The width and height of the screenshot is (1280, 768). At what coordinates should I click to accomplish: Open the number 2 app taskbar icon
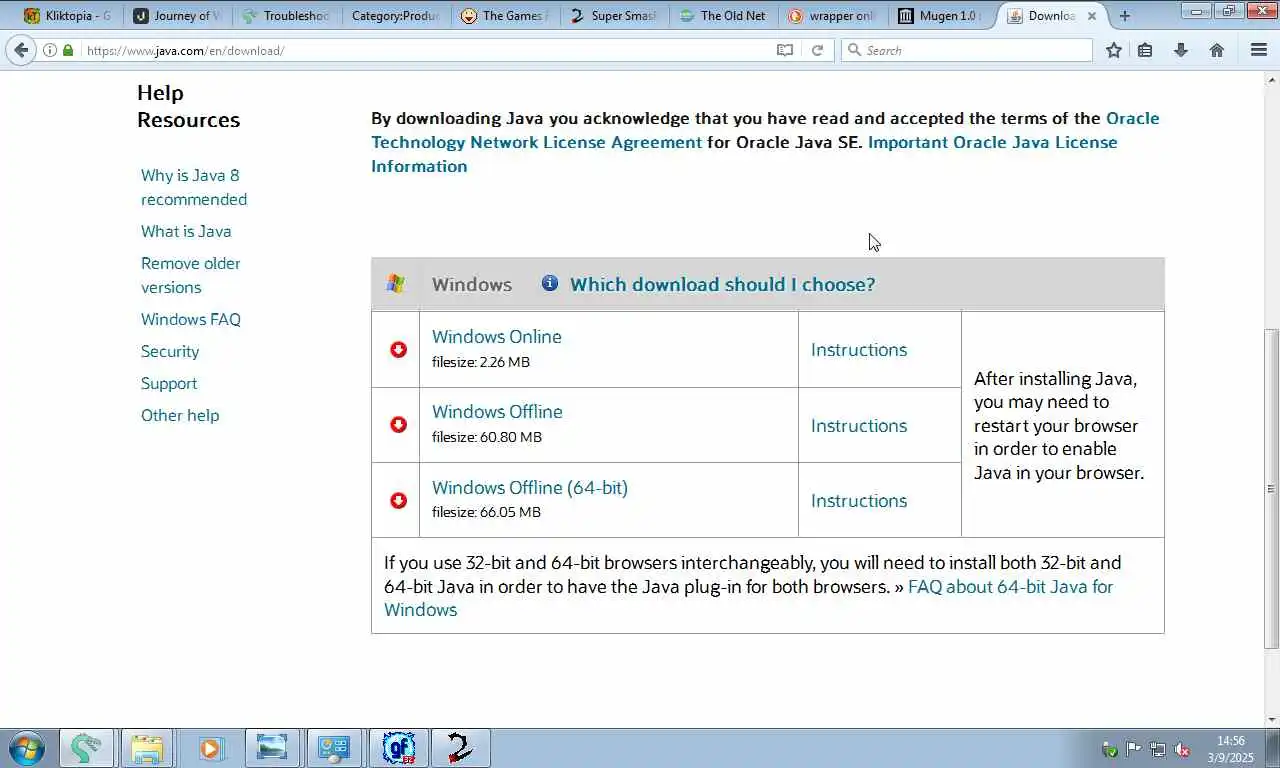[460, 748]
